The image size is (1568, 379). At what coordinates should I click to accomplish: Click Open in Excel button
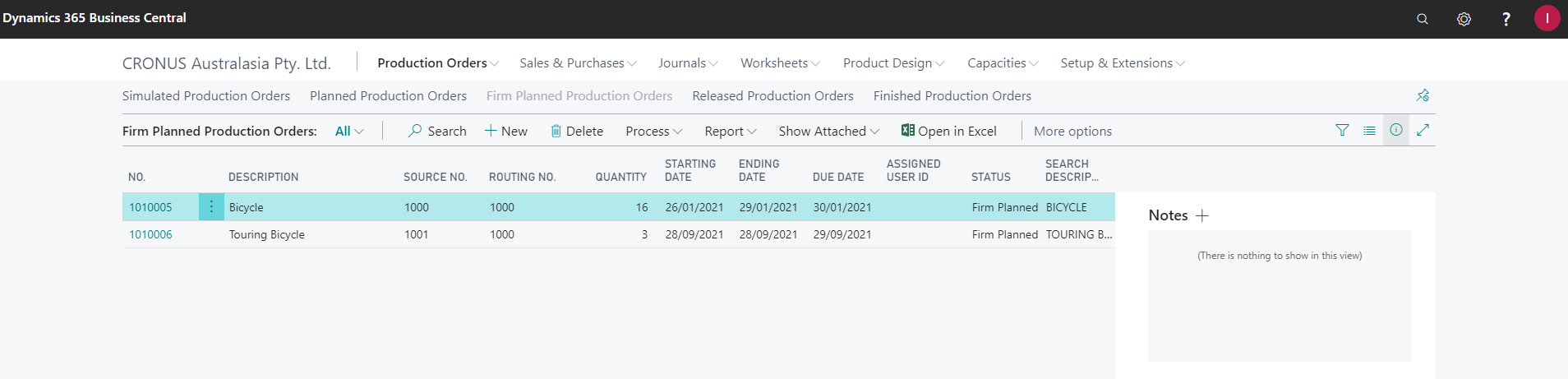click(x=948, y=132)
